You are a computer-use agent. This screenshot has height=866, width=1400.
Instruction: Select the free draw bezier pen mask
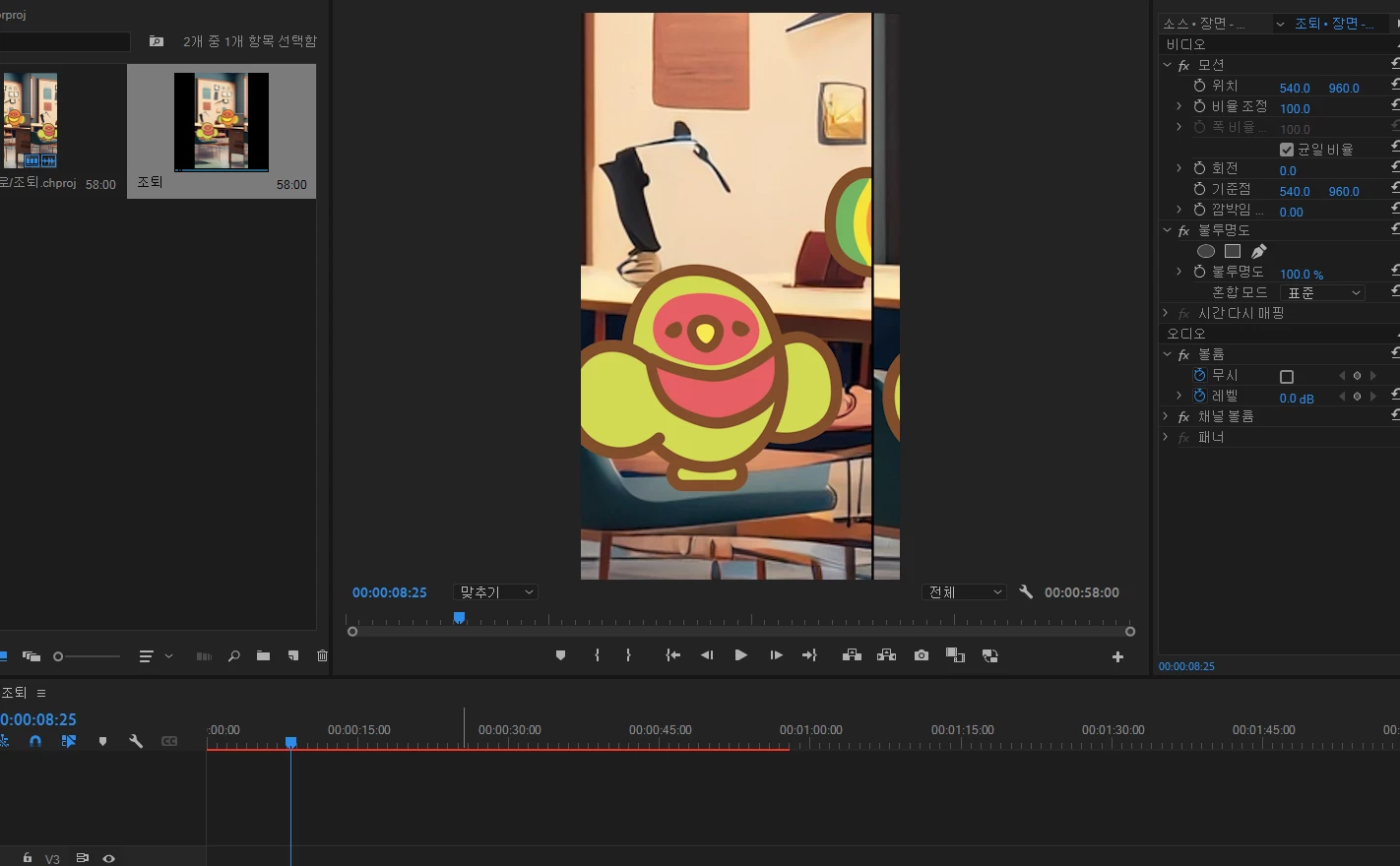click(1258, 251)
